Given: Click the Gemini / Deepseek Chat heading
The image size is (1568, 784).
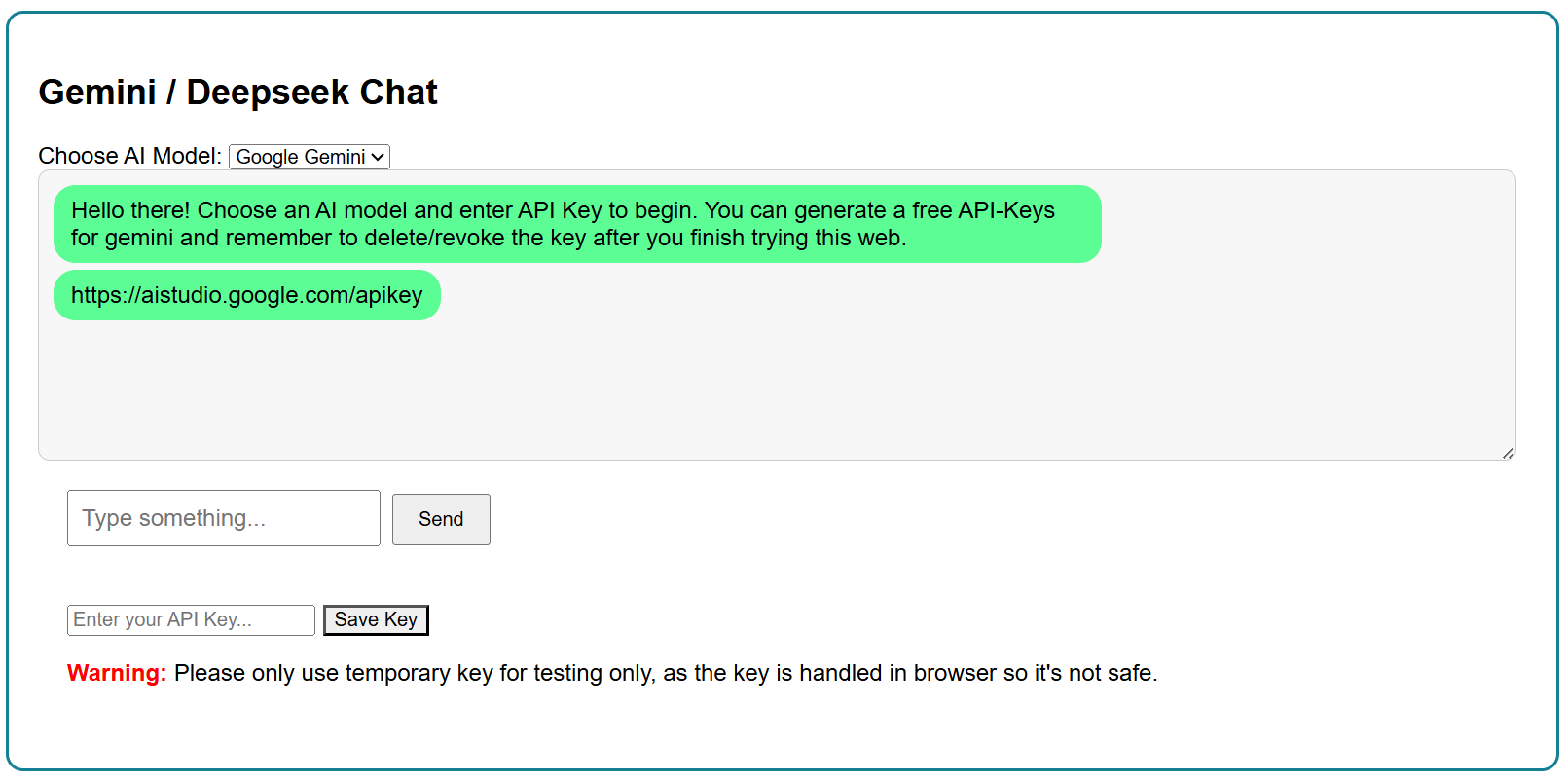Looking at the screenshot, I should pos(237,92).
